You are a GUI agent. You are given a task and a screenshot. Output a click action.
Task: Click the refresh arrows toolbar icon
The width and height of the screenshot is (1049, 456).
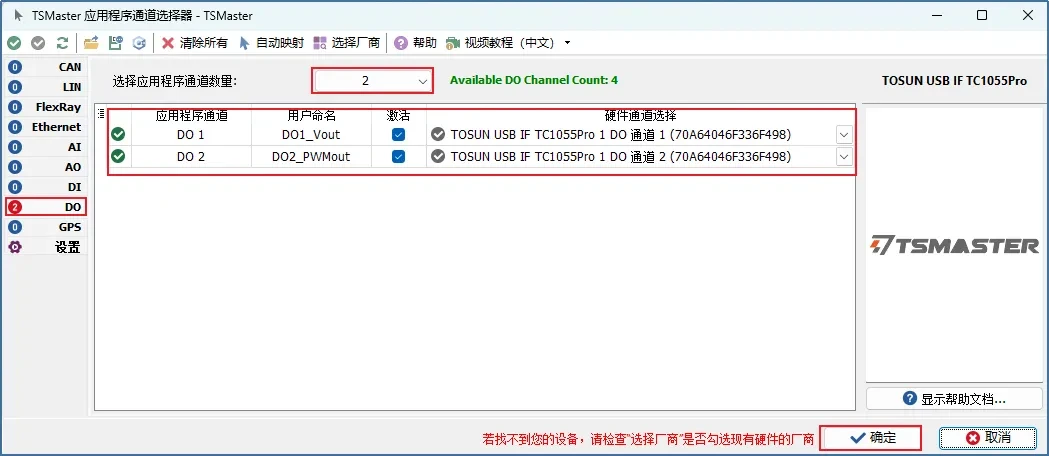point(62,43)
